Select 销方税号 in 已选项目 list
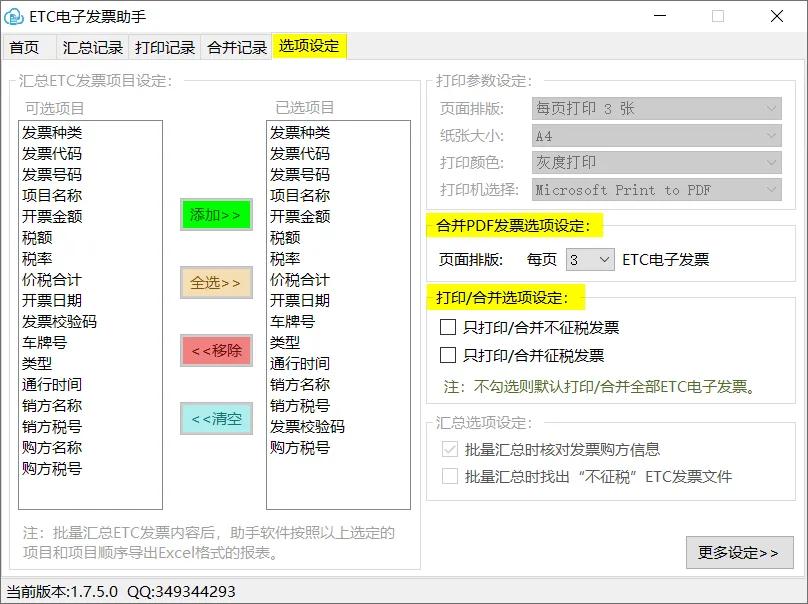This screenshot has height=604, width=808. (300, 406)
